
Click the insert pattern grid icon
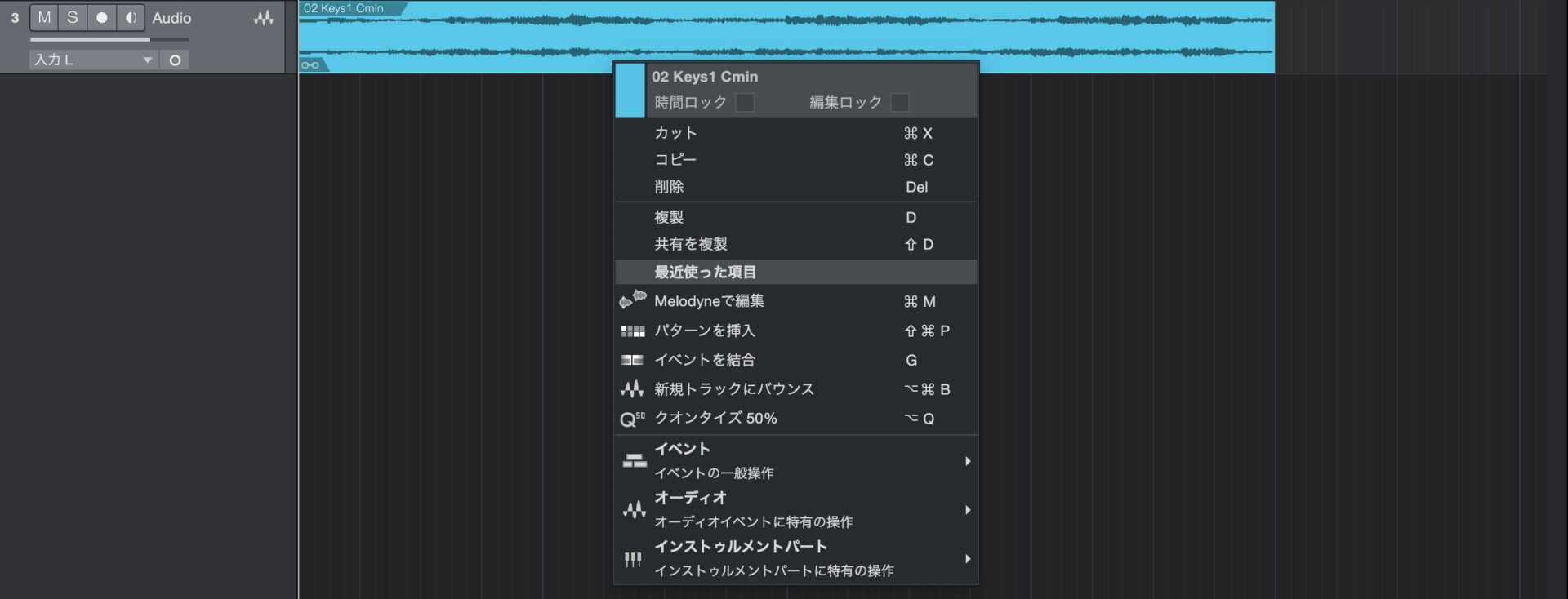pos(632,331)
